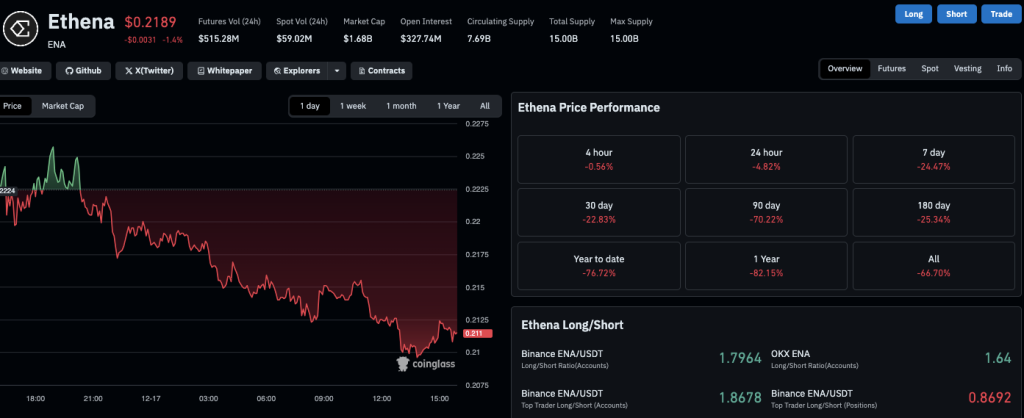
Task: Click the blue Trade button
Action: [x=999, y=14]
